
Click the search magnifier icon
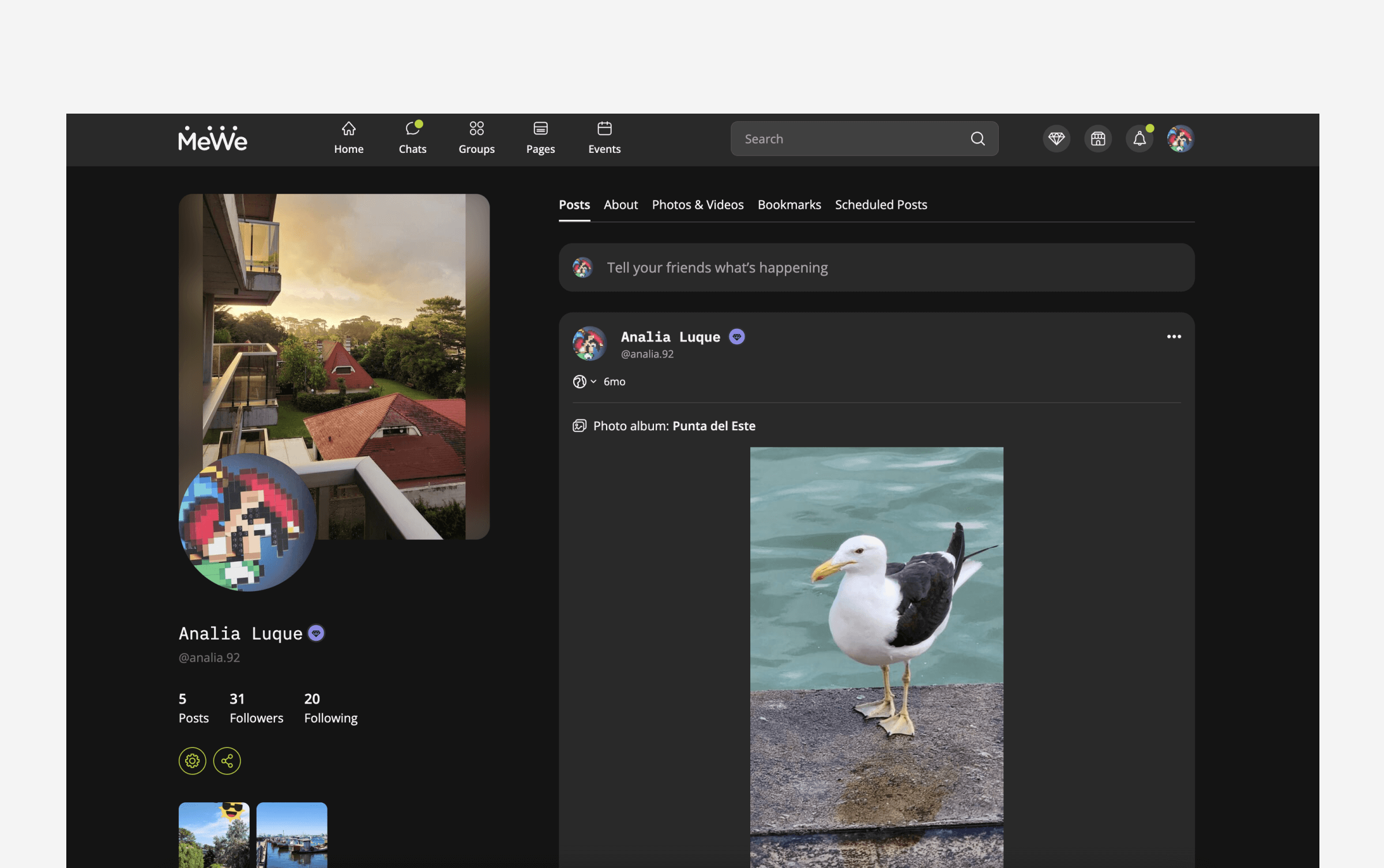click(977, 139)
